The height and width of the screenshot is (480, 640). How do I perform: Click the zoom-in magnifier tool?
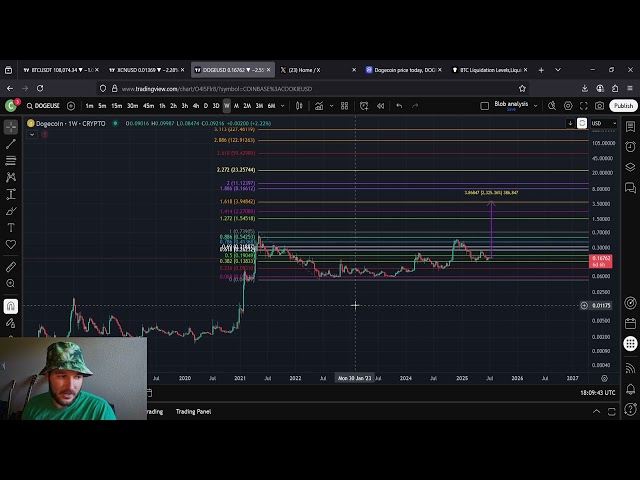pos(11,284)
